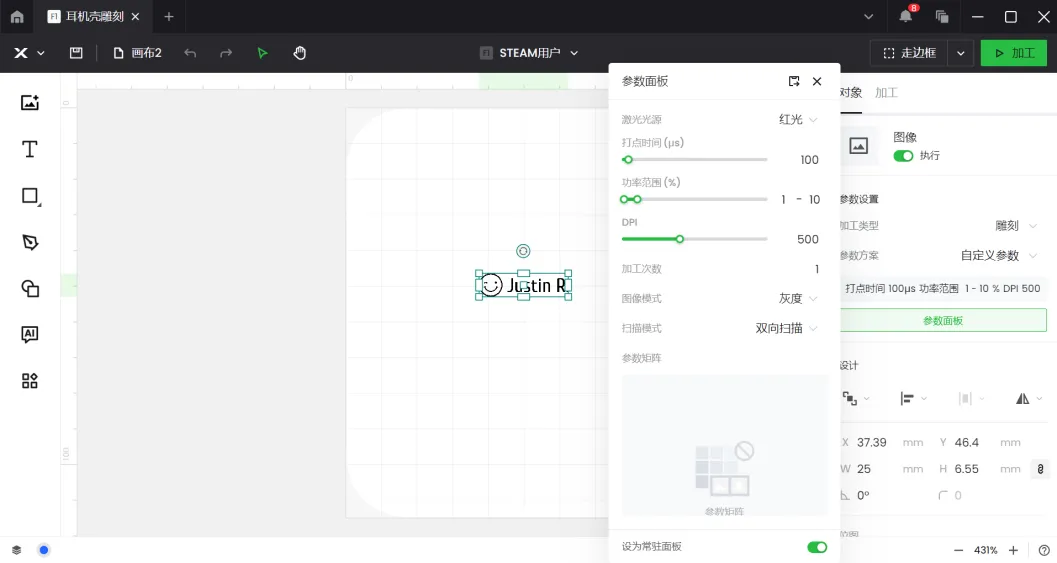Click the rotation handle above Justin R. image
The image size is (1057, 563).
(523, 251)
